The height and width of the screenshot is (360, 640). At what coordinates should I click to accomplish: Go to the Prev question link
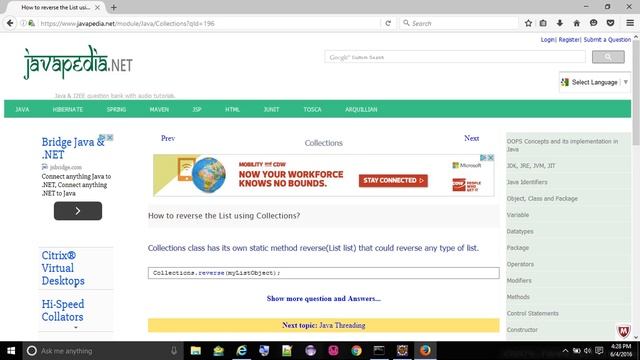(168, 138)
